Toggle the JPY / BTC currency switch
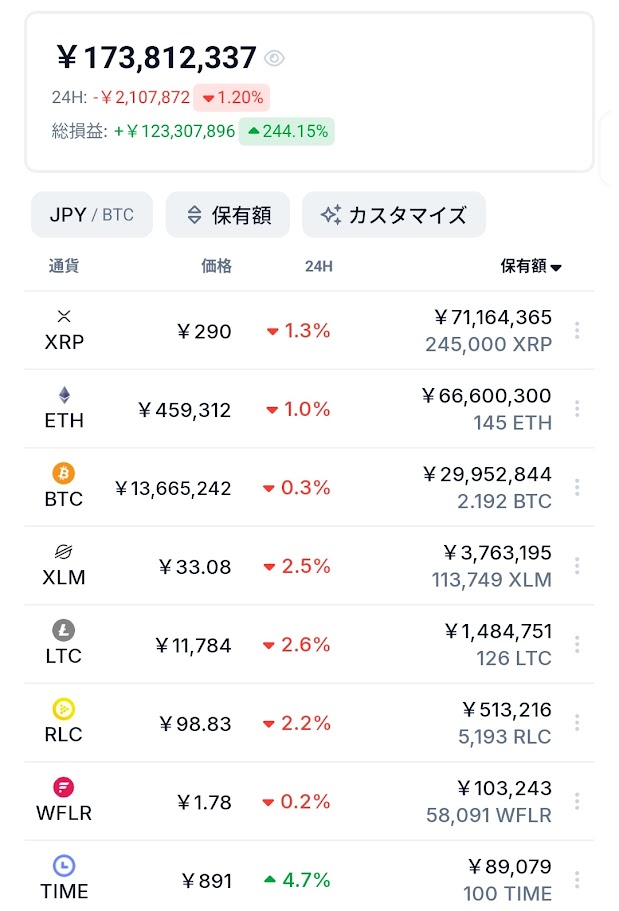This screenshot has width=619, height=911. pyautogui.click(x=92, y=215)
